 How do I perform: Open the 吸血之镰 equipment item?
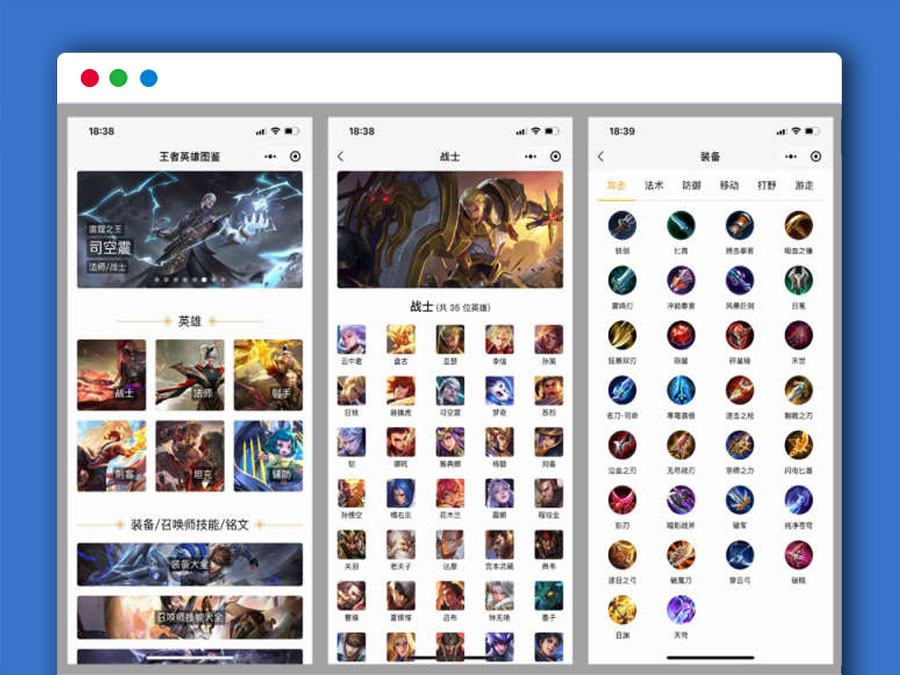coord(798,226)
